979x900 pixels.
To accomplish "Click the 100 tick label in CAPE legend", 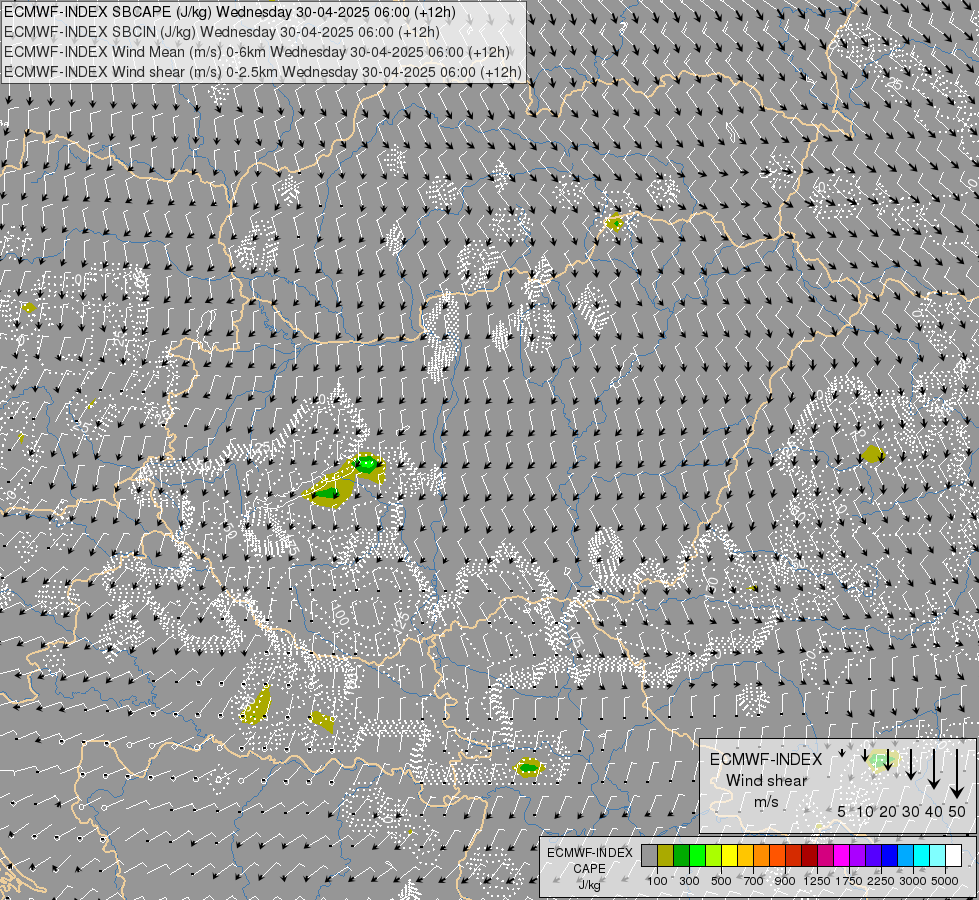I will [x=657, y=881].
